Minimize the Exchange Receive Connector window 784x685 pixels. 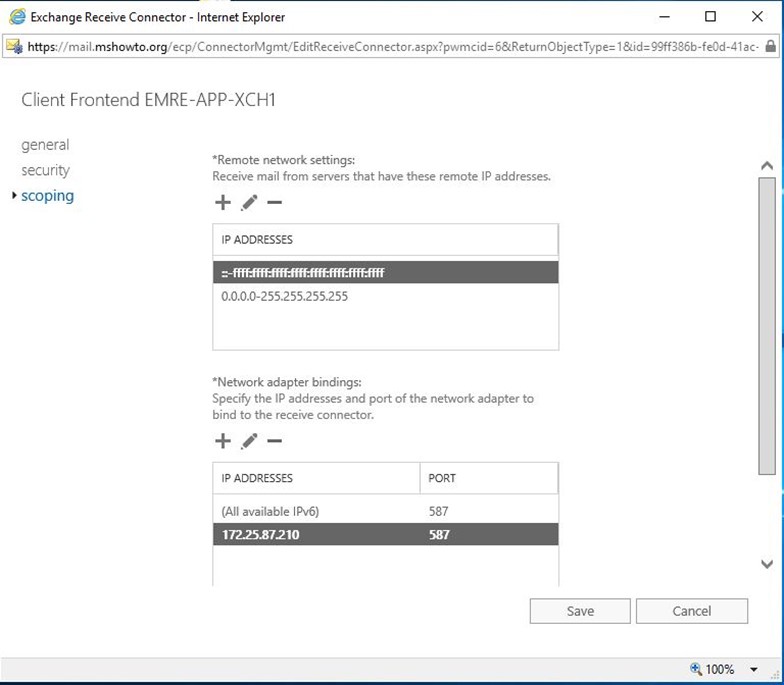click(664, 16)
